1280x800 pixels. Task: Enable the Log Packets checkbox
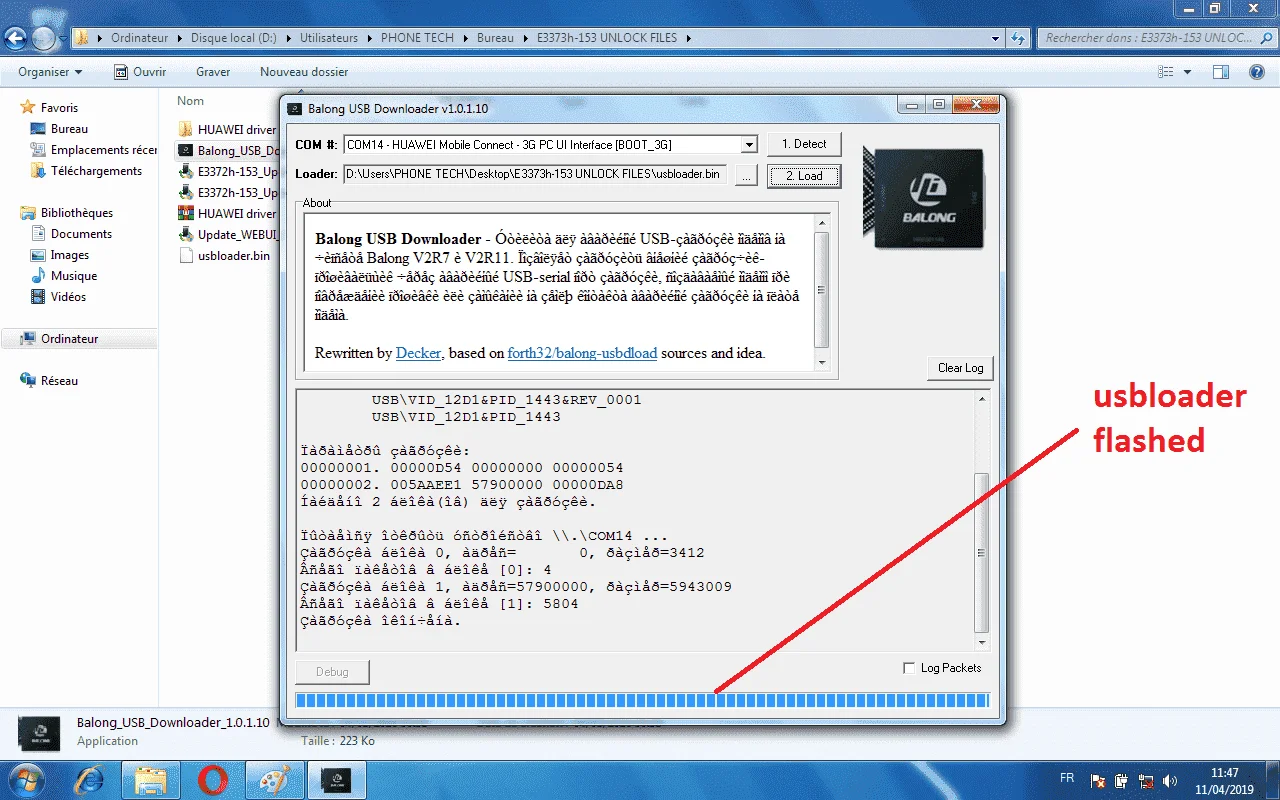click(x=909, y=668)
